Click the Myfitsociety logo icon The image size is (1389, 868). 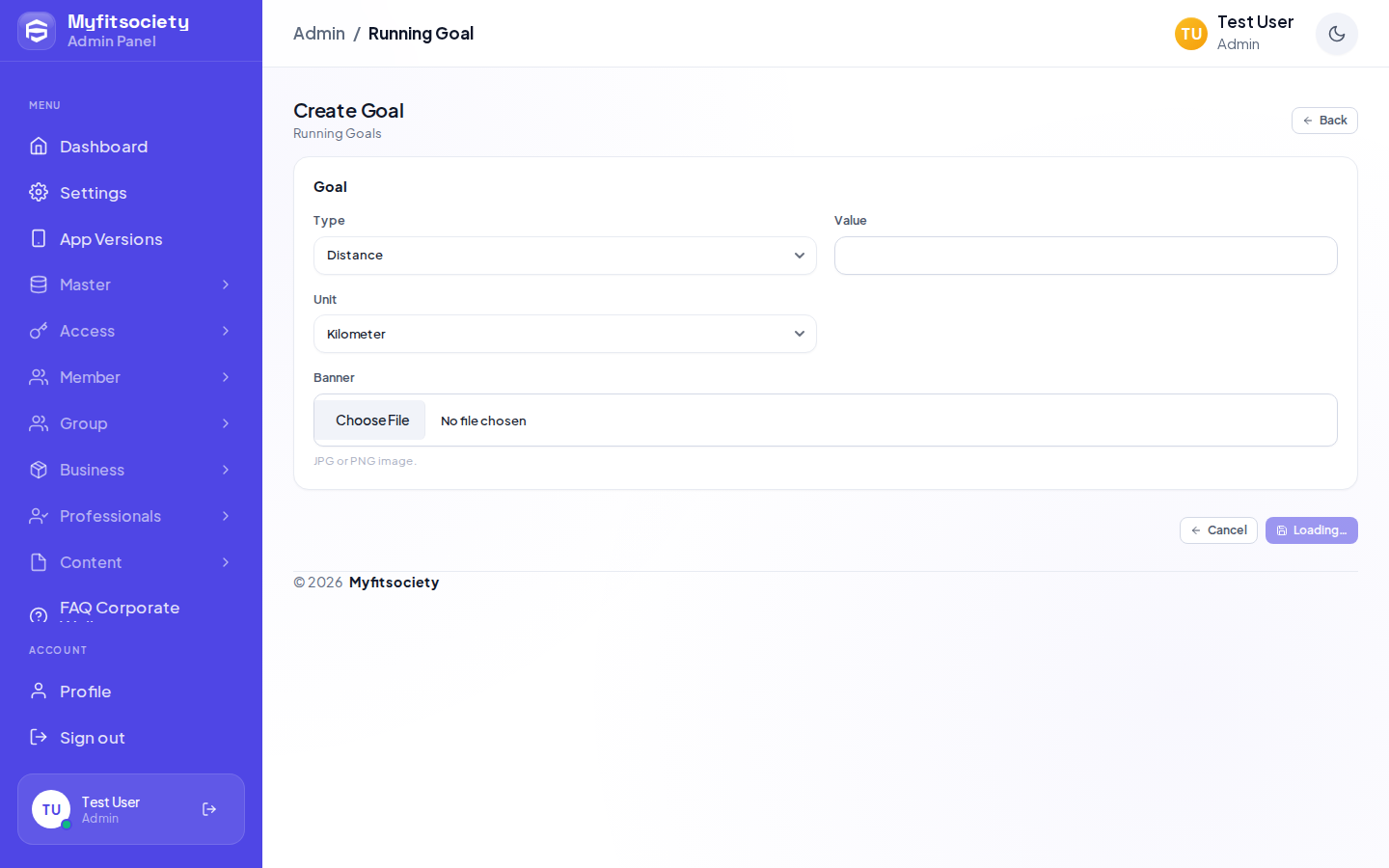click(37, 31)
